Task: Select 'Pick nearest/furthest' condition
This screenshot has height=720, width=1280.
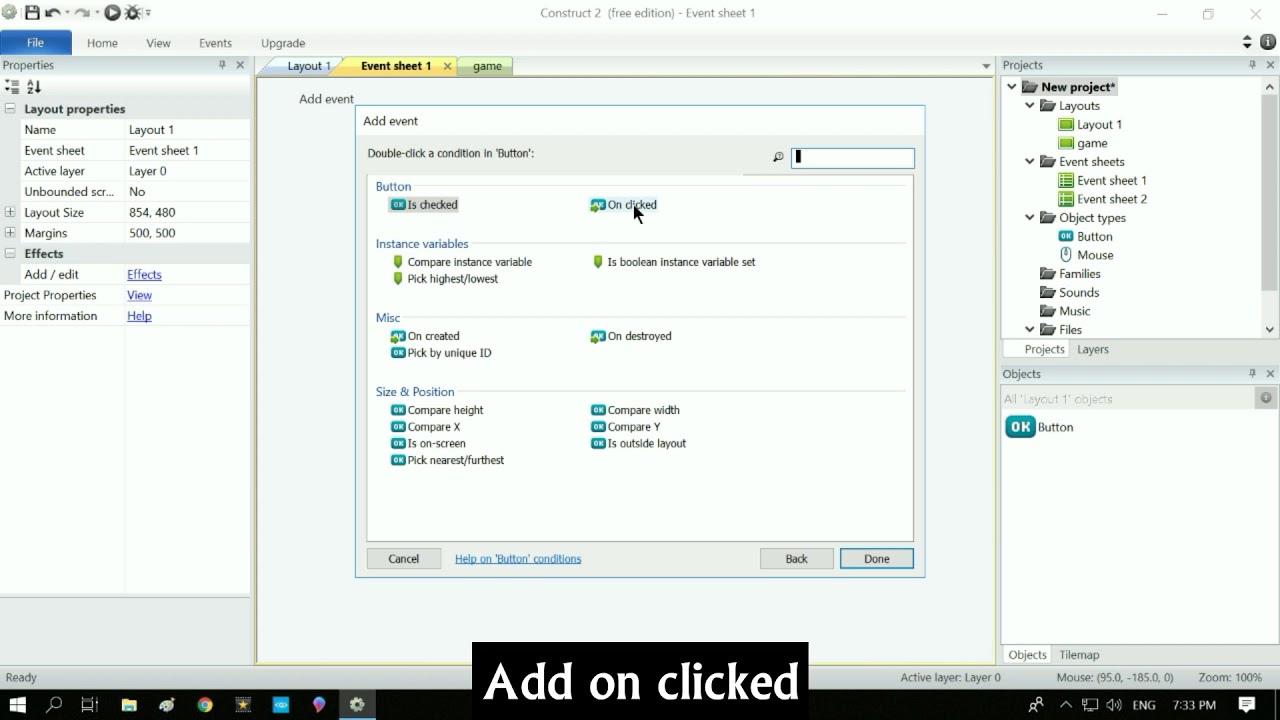Action: (x=448, y=461)
